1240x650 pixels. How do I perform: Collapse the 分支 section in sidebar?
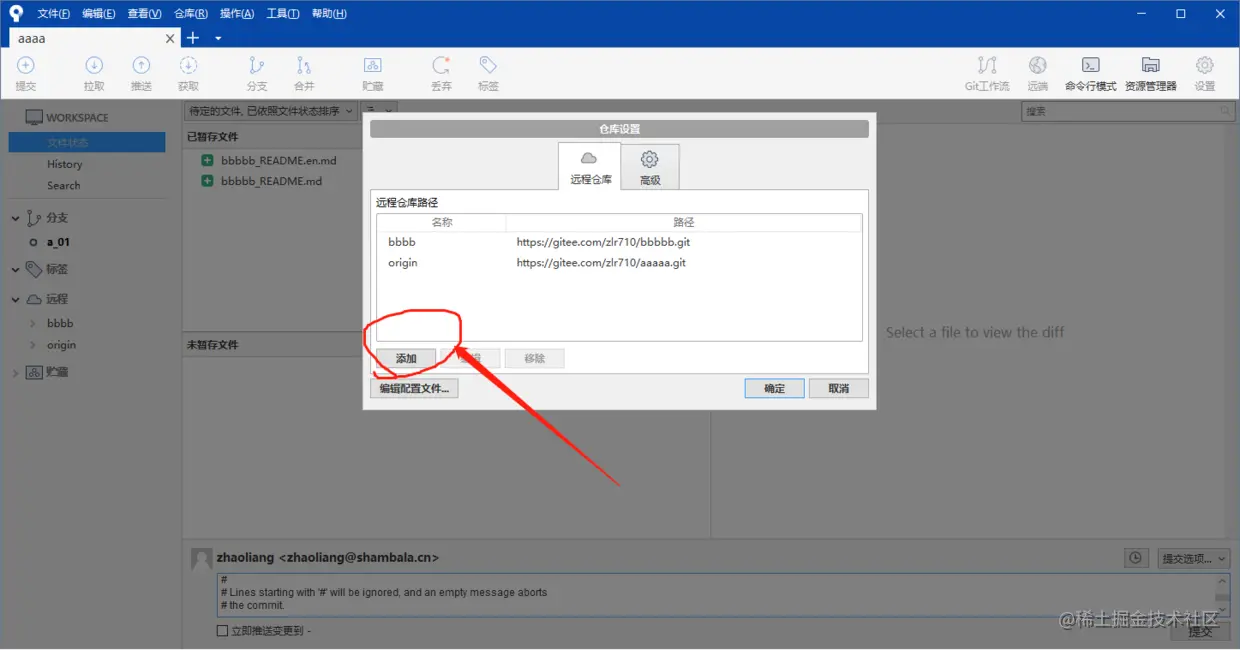pos(16,218)
